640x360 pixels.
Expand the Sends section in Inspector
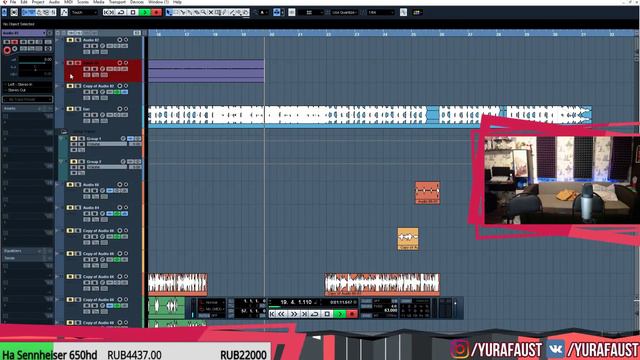click(27, 258)
